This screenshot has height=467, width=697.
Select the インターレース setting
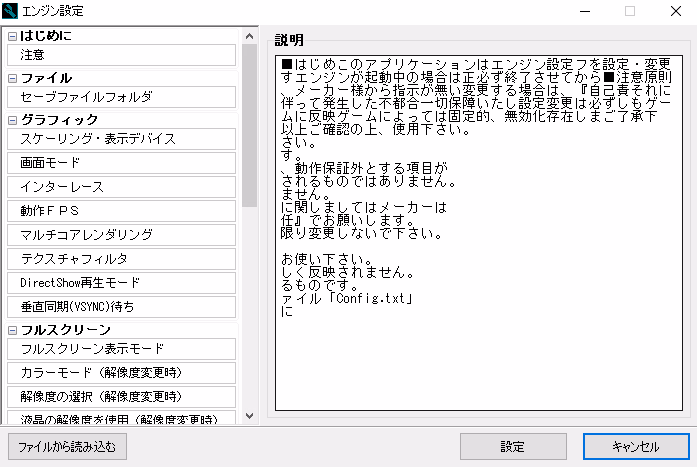coord(121,187)
